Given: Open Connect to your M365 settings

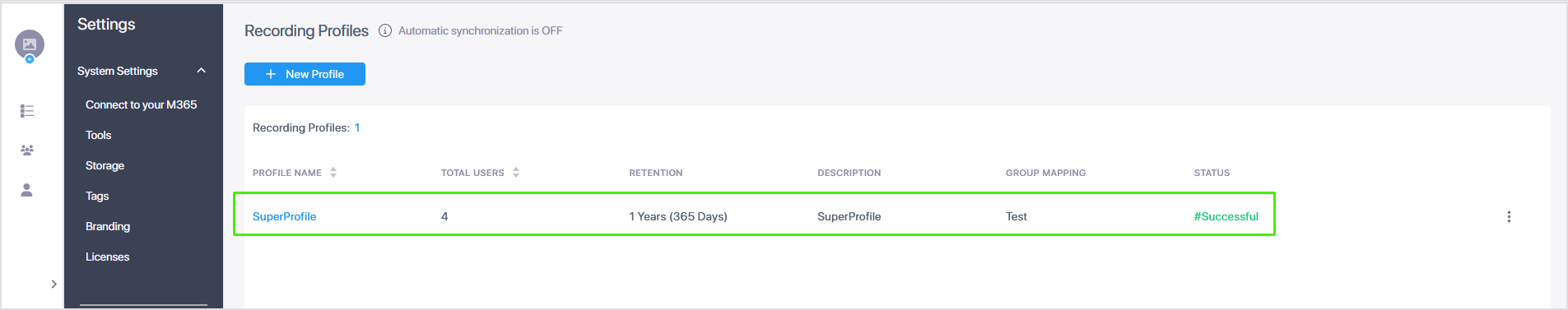Looking at the screenshot, I should tap(142, 104).
